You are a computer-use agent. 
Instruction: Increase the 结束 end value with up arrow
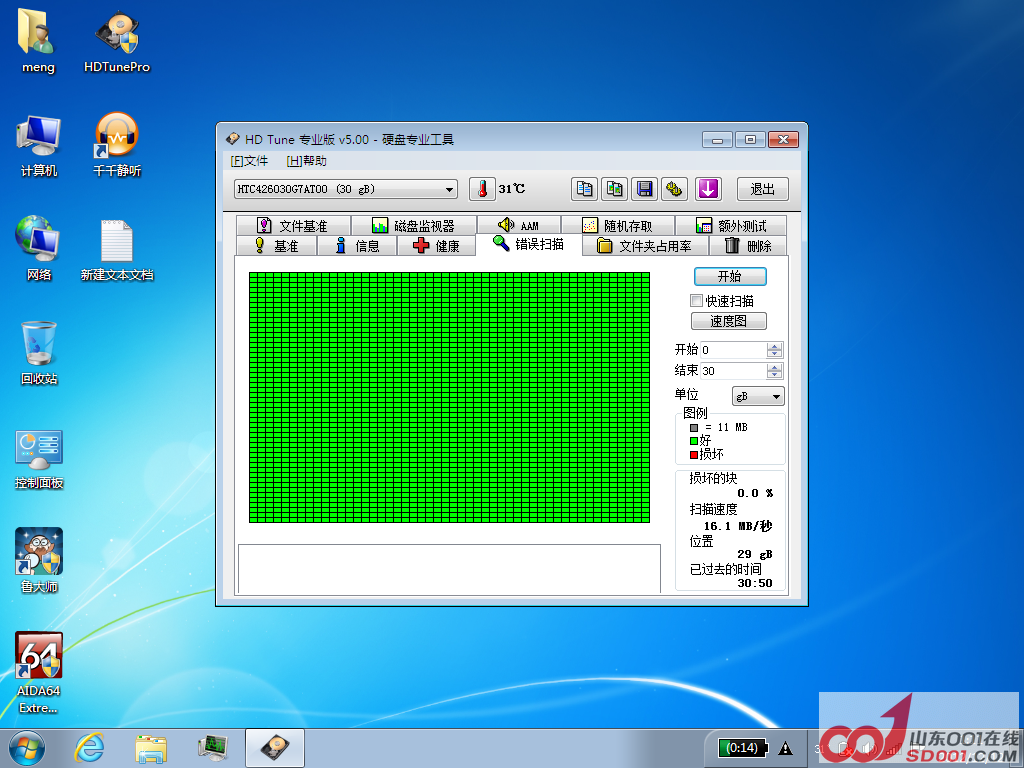click(775, 367)
